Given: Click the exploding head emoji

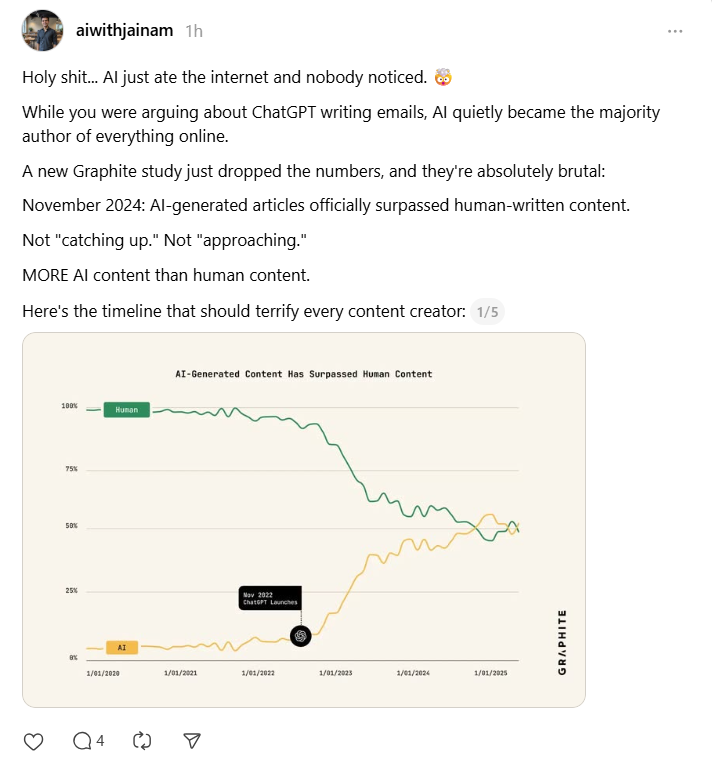Looking at the screenshot, I should click(442, 77).
